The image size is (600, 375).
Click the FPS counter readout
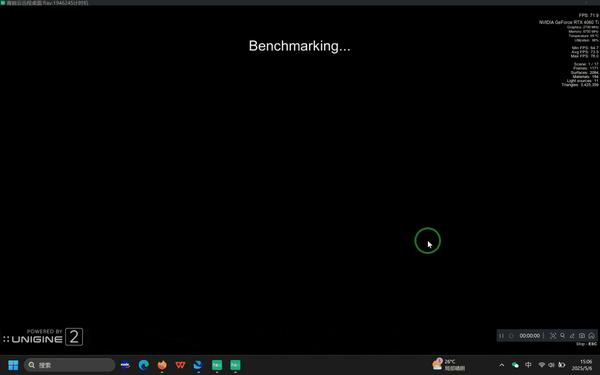[x=589, y=15]
